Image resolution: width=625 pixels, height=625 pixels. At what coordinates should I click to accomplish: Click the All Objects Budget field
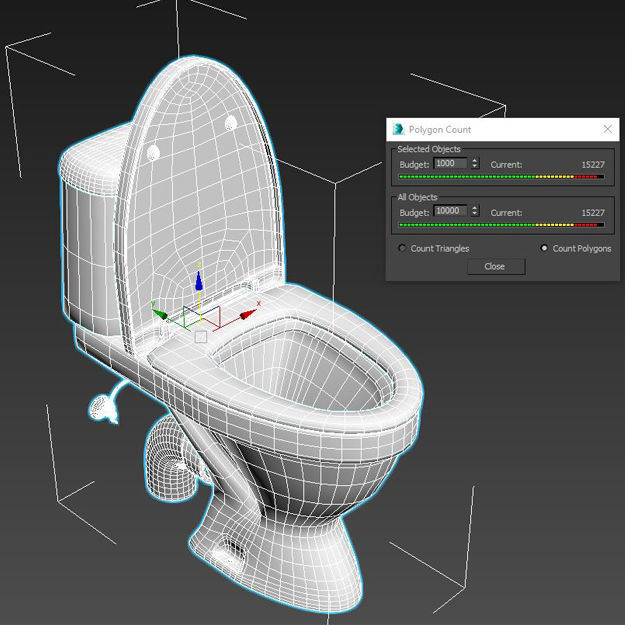pos(450,211)
